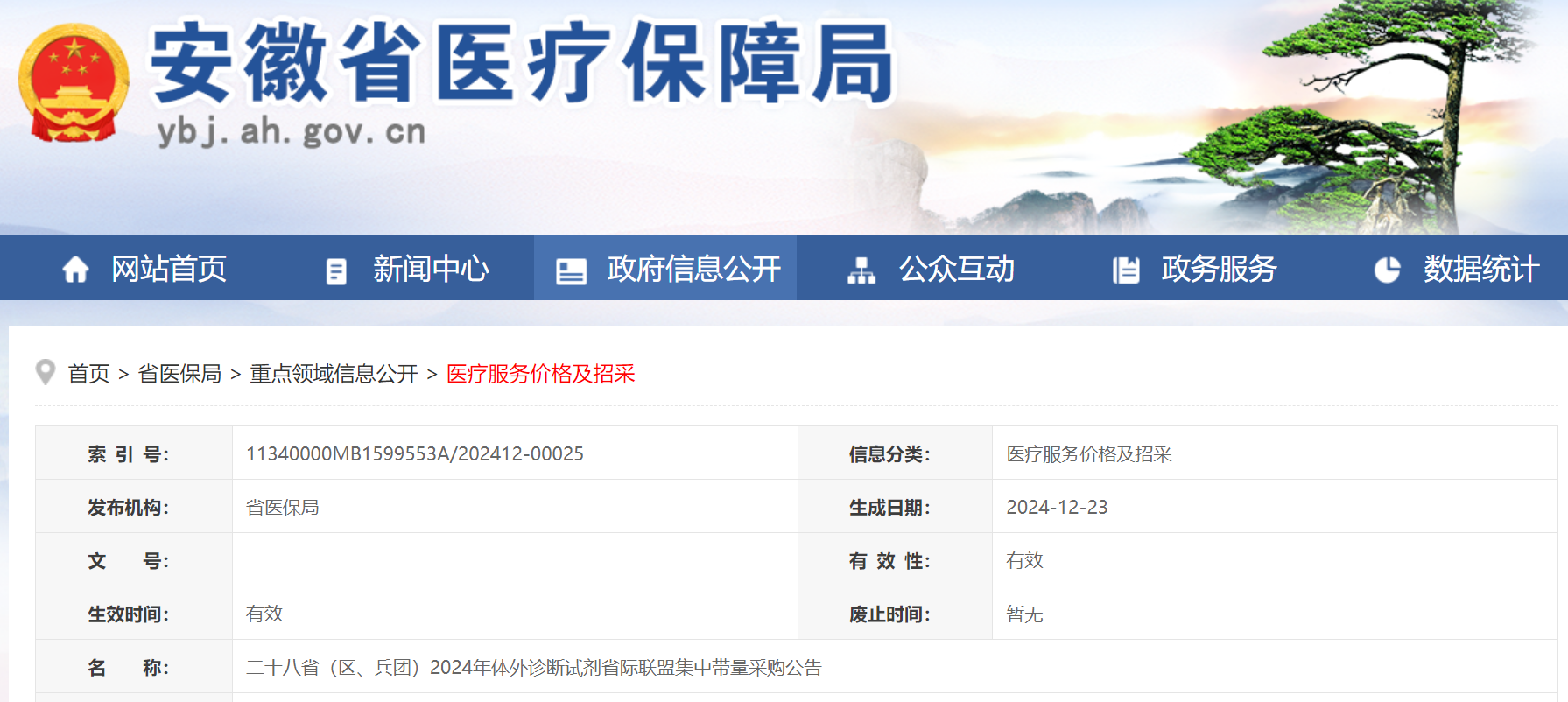Click the clipboard icon beside 政务服务
Screen dimensions: 1568x702
click(x=1126, y=270)
